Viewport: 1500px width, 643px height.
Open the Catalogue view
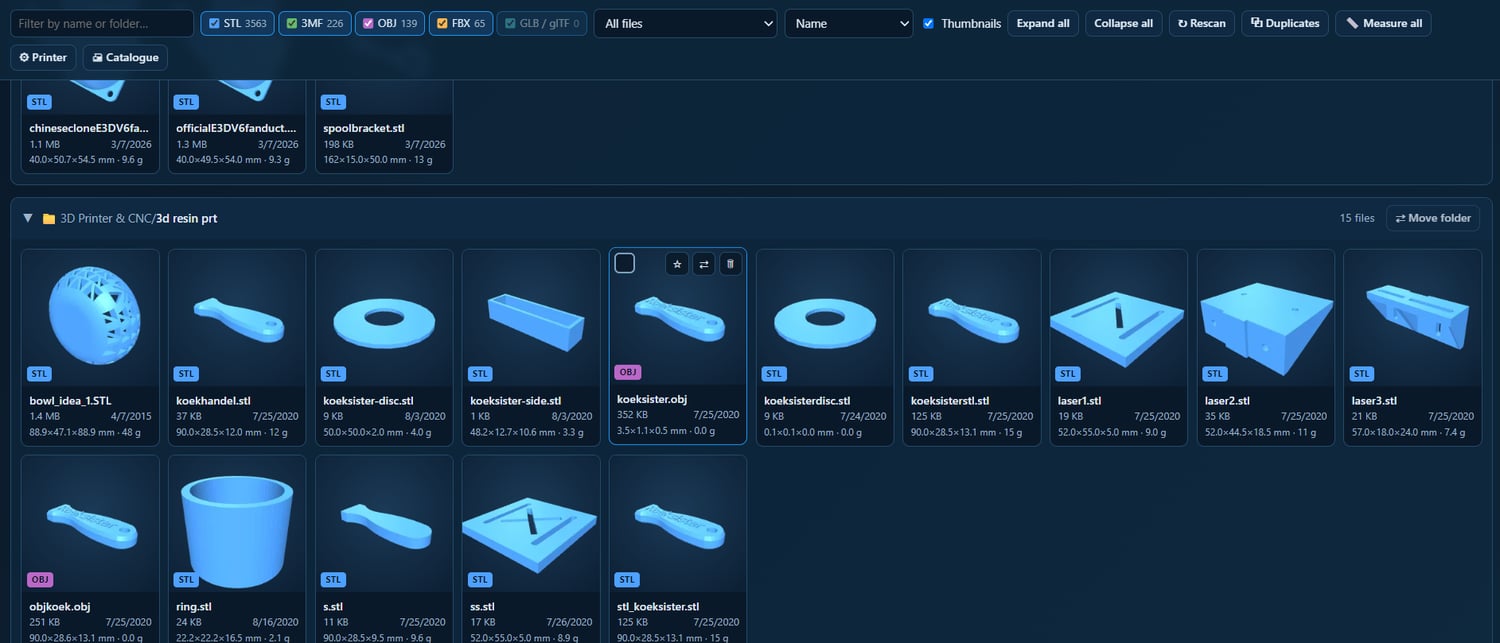(125, 57)
